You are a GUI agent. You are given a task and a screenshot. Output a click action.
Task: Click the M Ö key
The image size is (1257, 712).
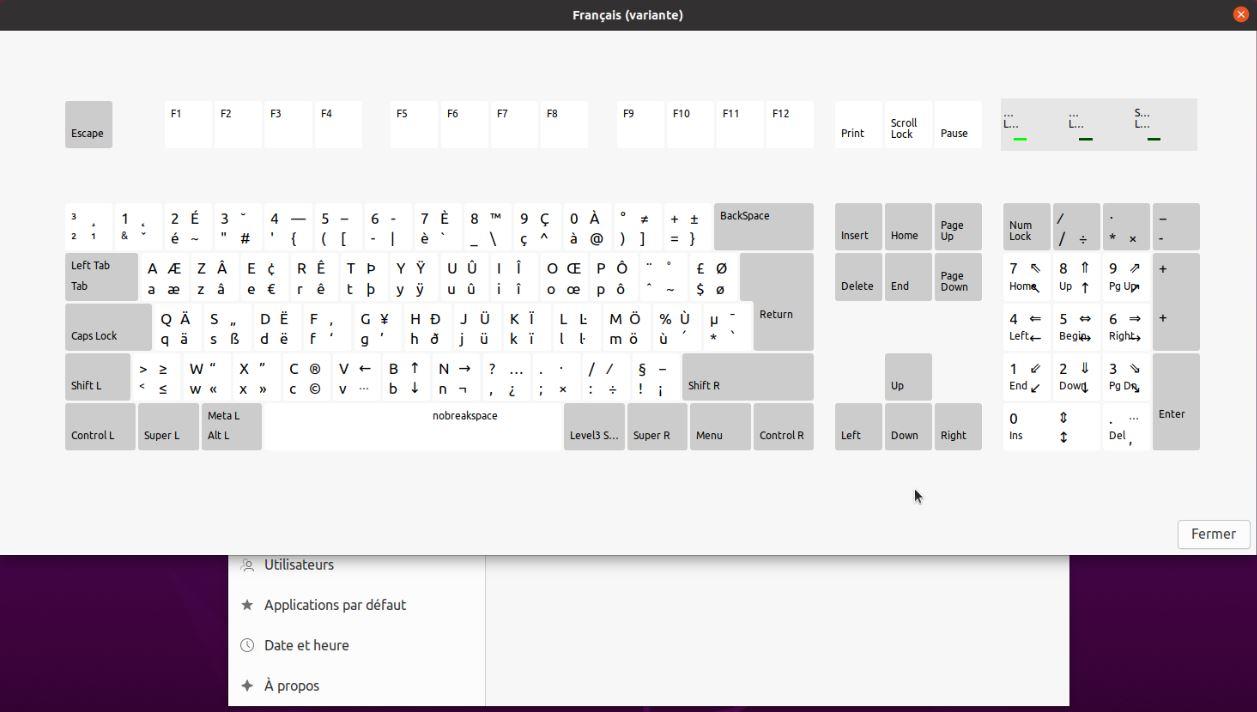(x=628, y=327)
